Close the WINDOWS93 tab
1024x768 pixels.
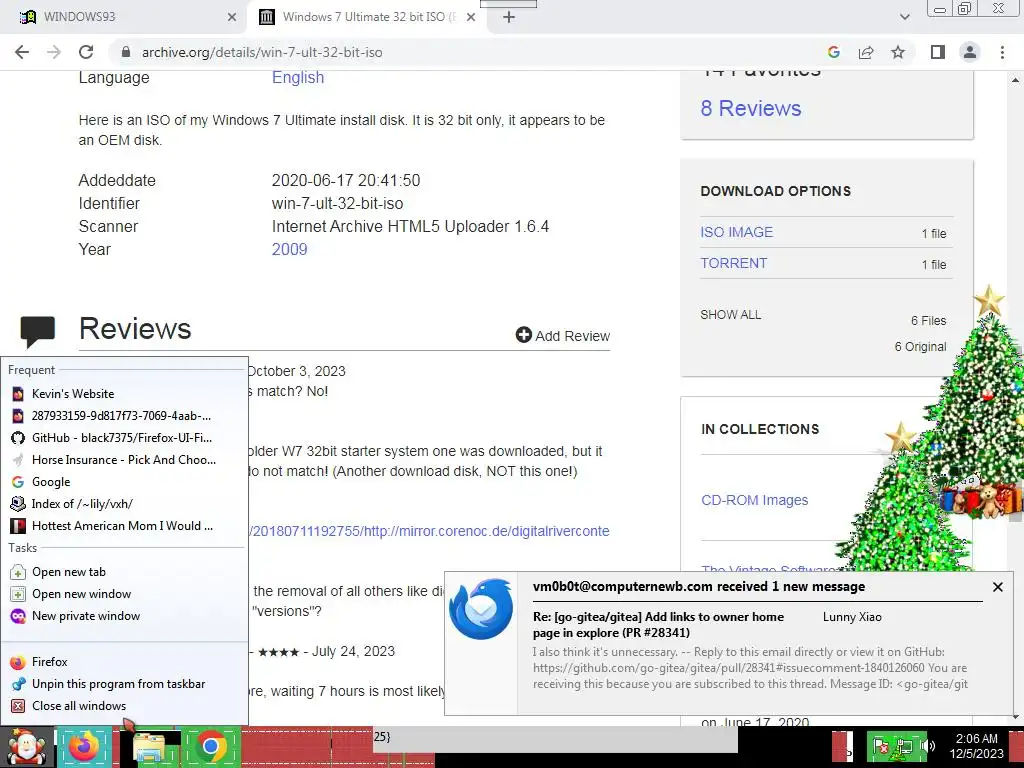click(x=232, y=18)
